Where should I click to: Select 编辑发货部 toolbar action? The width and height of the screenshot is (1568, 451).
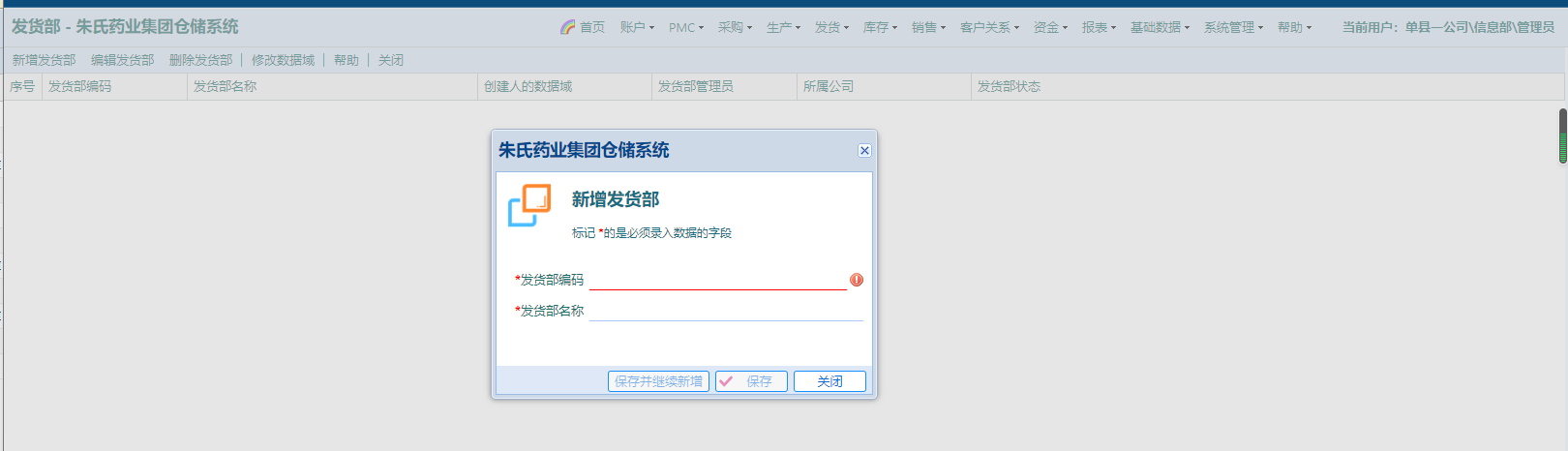click(122, 60)
